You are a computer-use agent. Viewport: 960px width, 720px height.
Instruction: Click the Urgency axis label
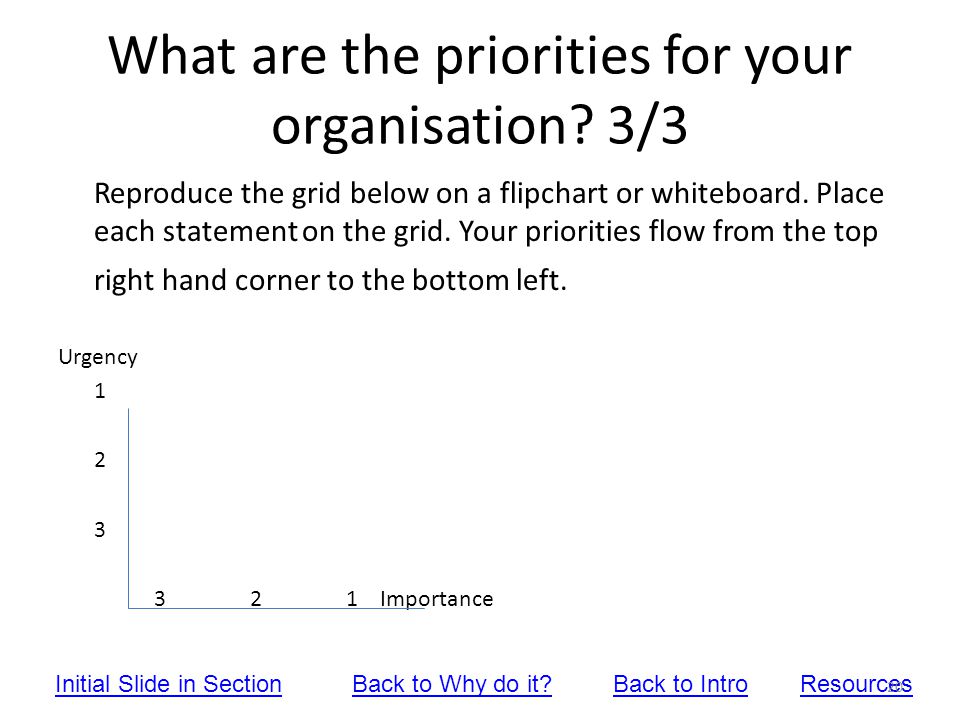98,358
